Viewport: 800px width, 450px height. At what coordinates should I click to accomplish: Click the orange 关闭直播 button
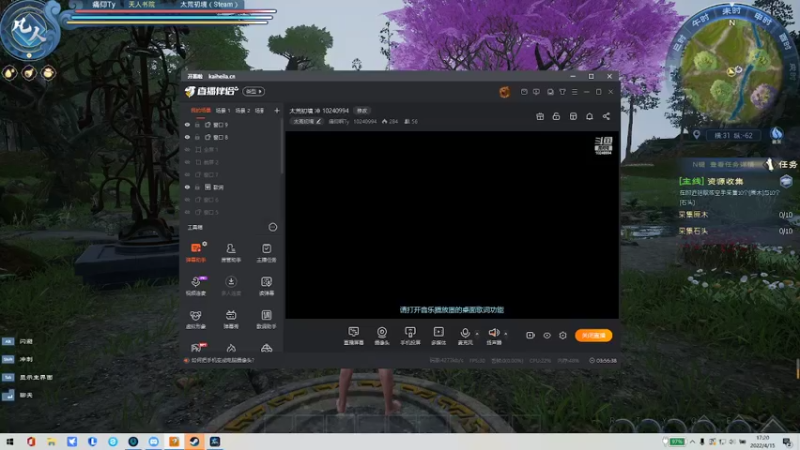click(x=593, y=335)
